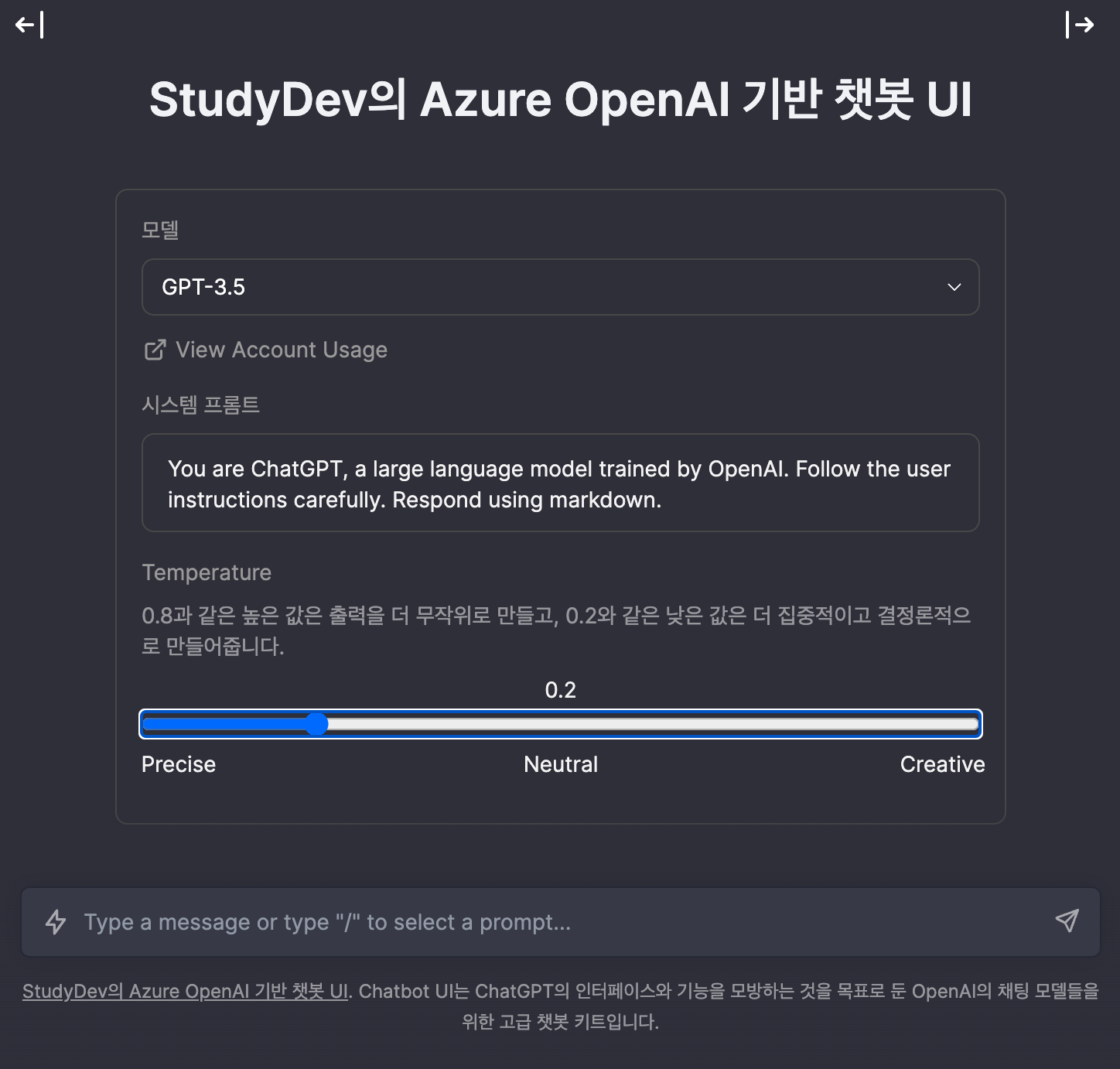Click the 0.2 temperature value

[561, 690]
